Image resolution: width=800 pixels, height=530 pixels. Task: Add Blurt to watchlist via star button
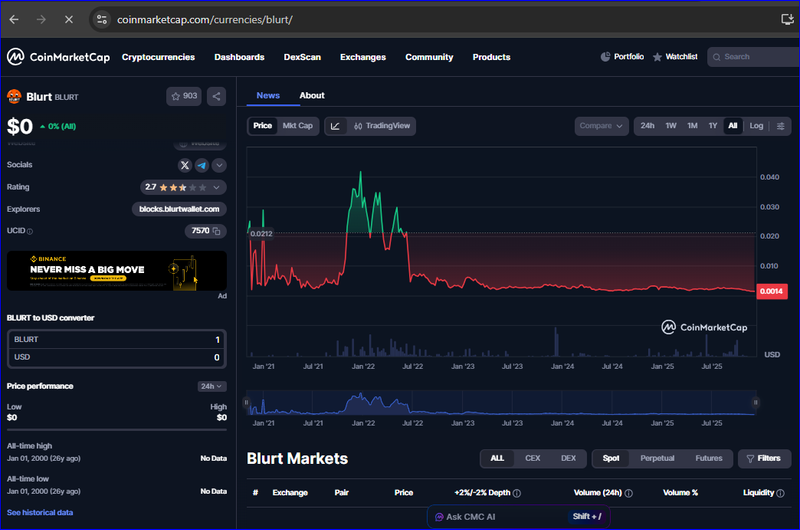(184, 96)
